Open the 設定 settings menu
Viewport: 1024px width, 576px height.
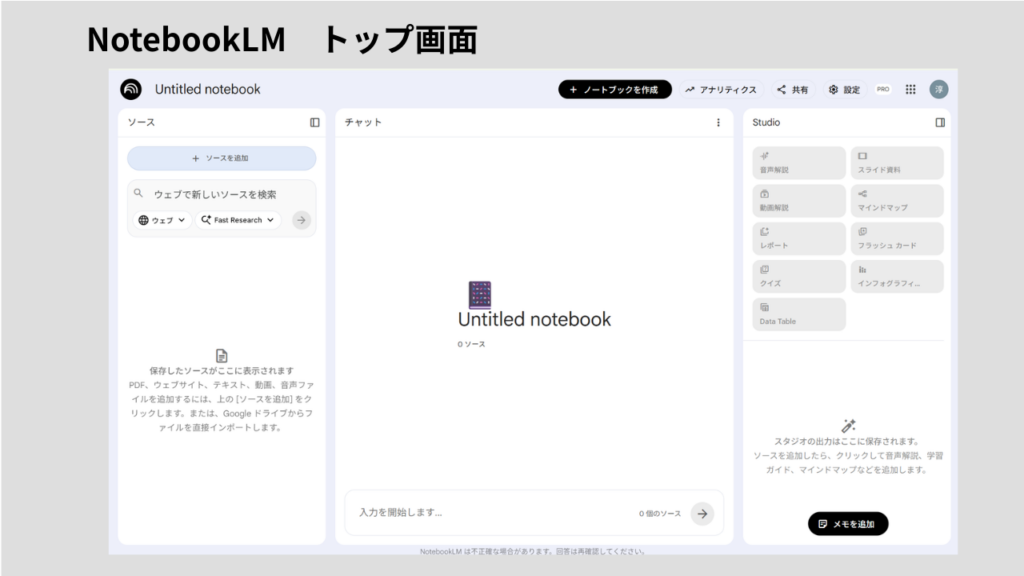[845, 89]
